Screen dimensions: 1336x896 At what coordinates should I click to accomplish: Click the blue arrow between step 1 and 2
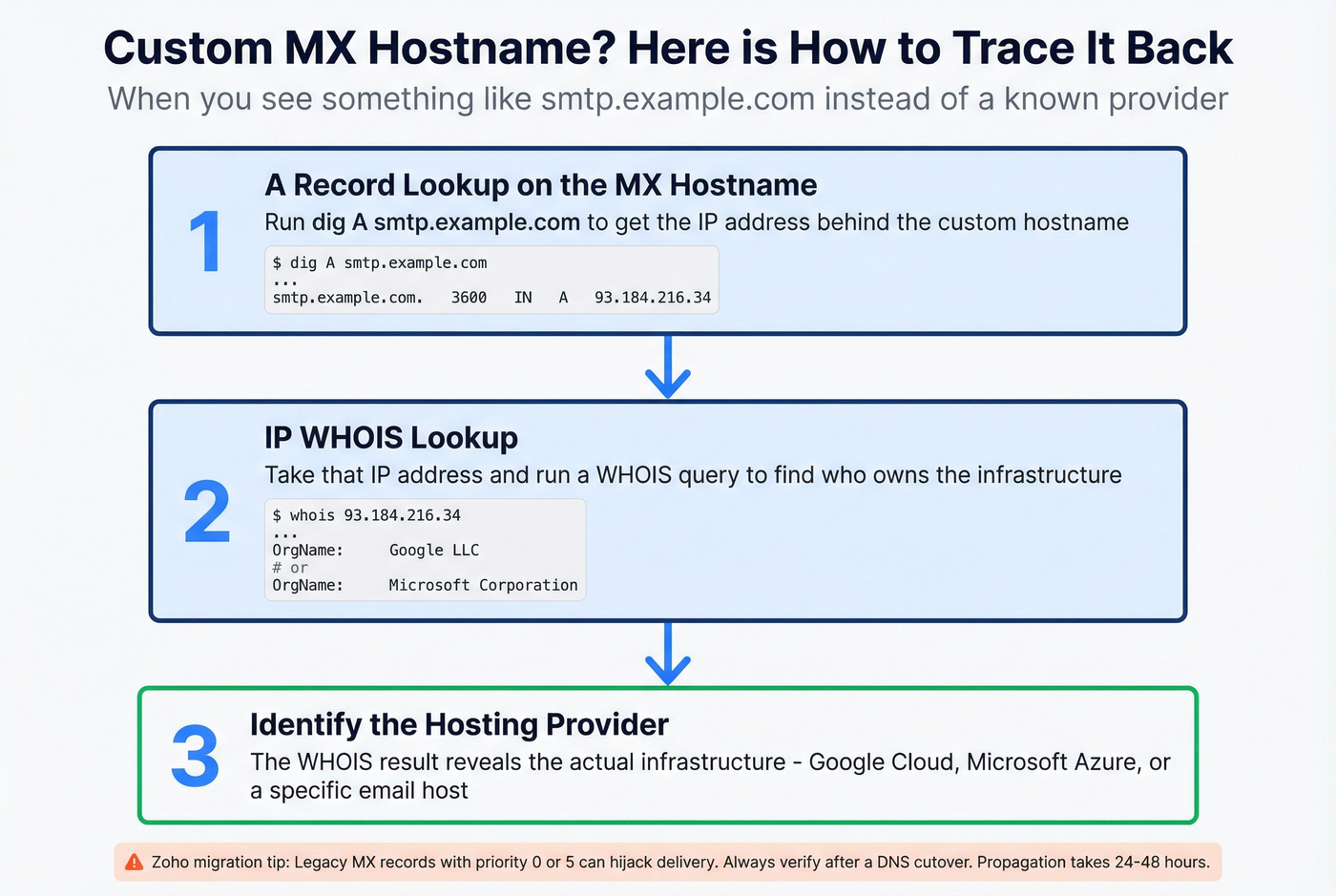(667, 367)
